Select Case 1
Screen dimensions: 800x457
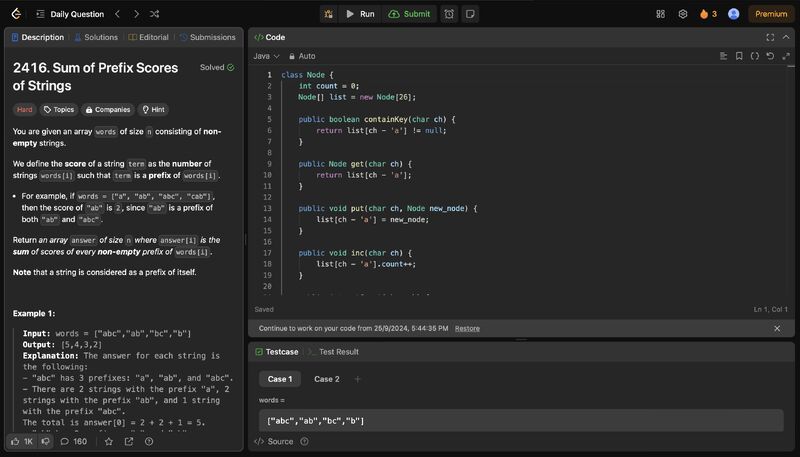pyautogui.click(x=280, y=379)
